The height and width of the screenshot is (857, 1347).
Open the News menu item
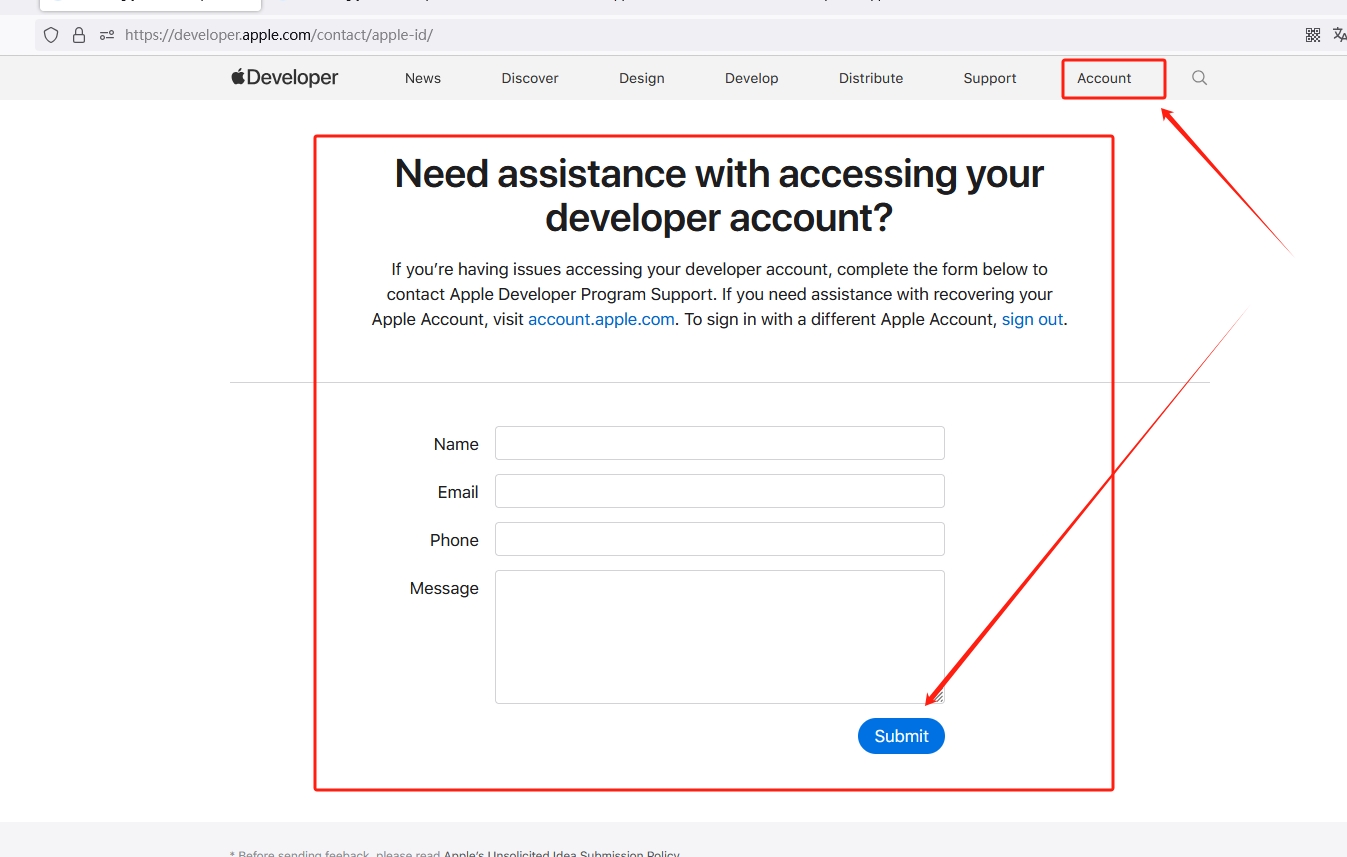tap(423, 78)
